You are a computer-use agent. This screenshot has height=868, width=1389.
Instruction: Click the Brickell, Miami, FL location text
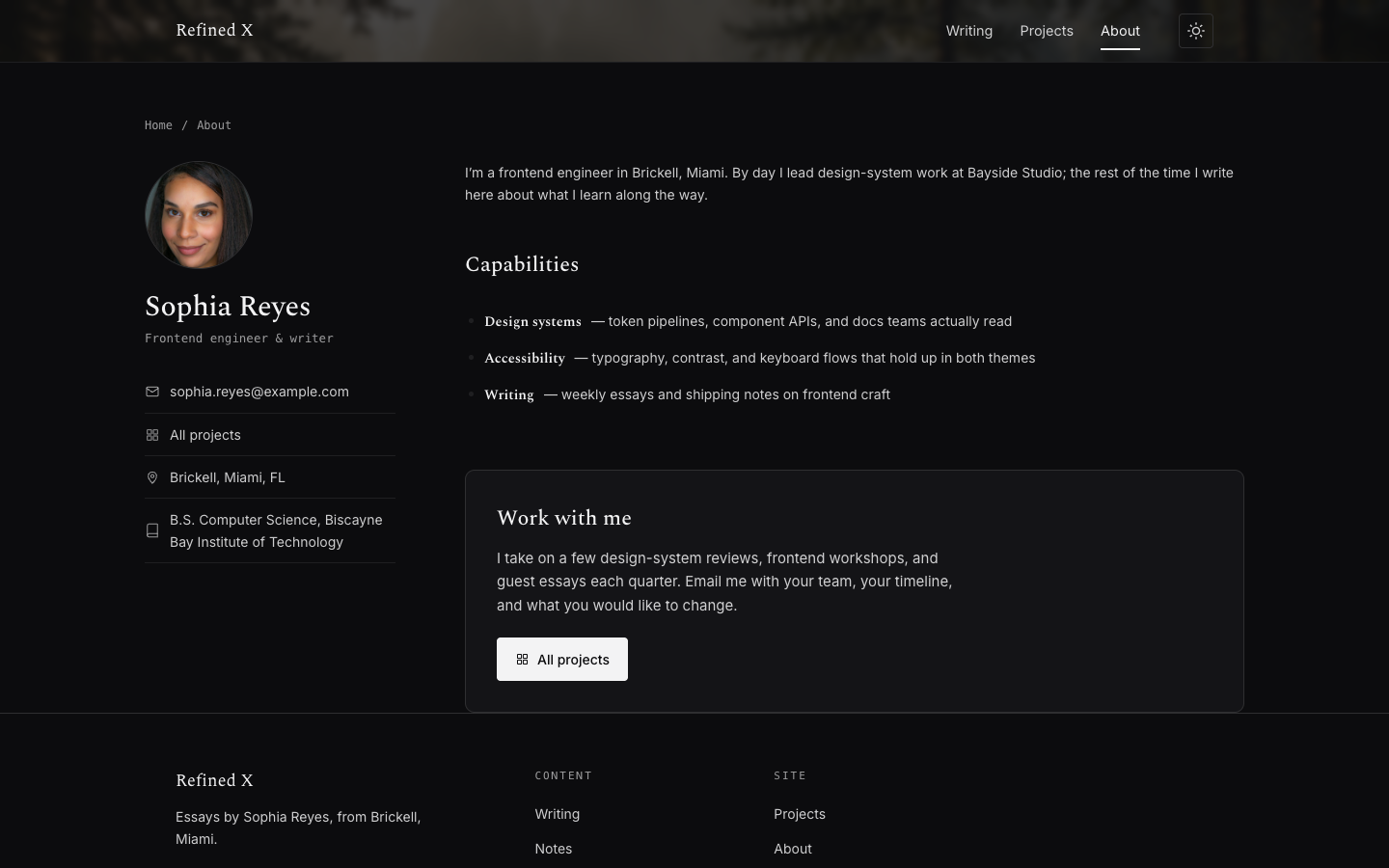click(x=228, y=477)
